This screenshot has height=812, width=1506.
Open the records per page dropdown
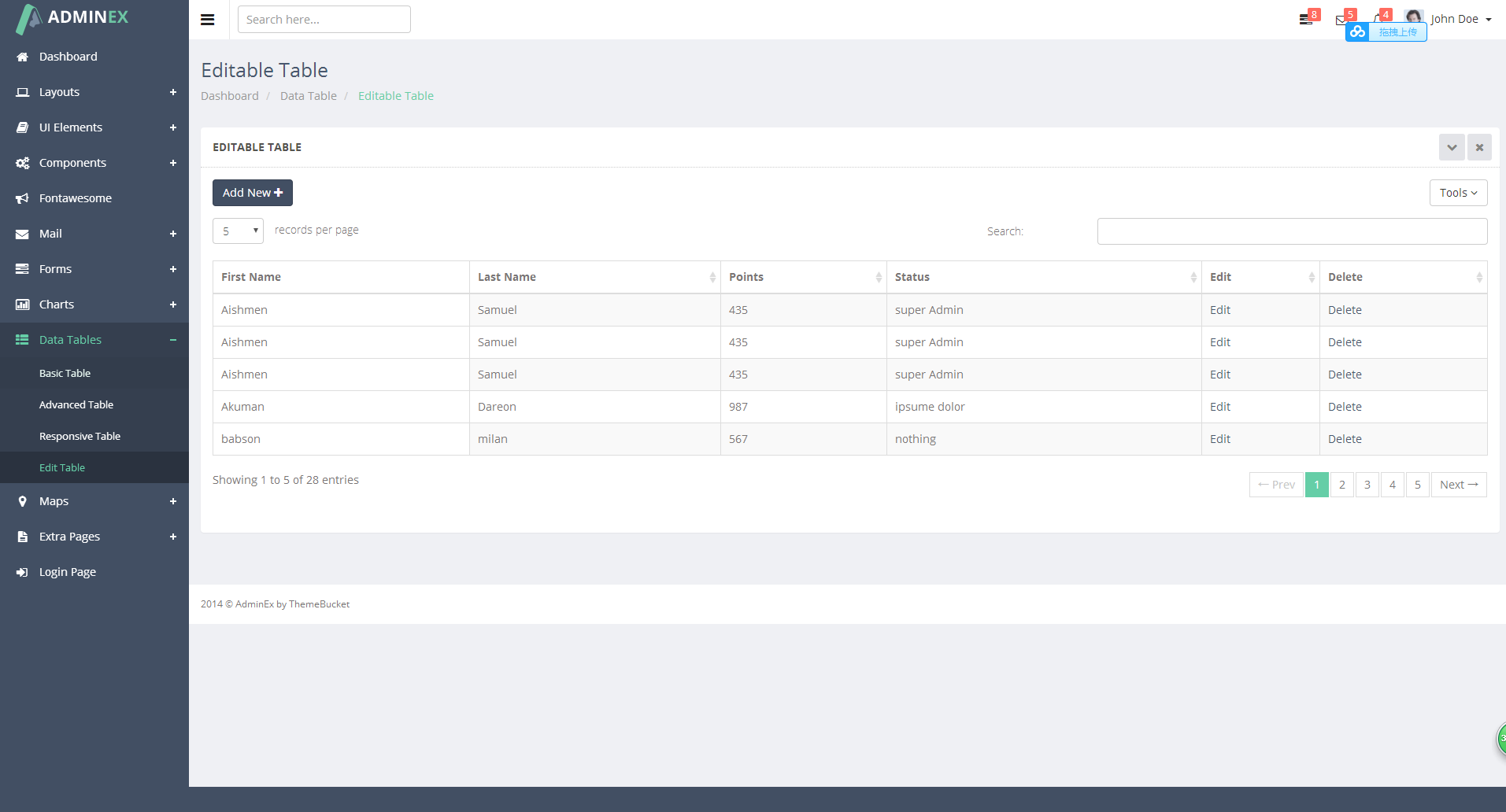coord(238,231)
